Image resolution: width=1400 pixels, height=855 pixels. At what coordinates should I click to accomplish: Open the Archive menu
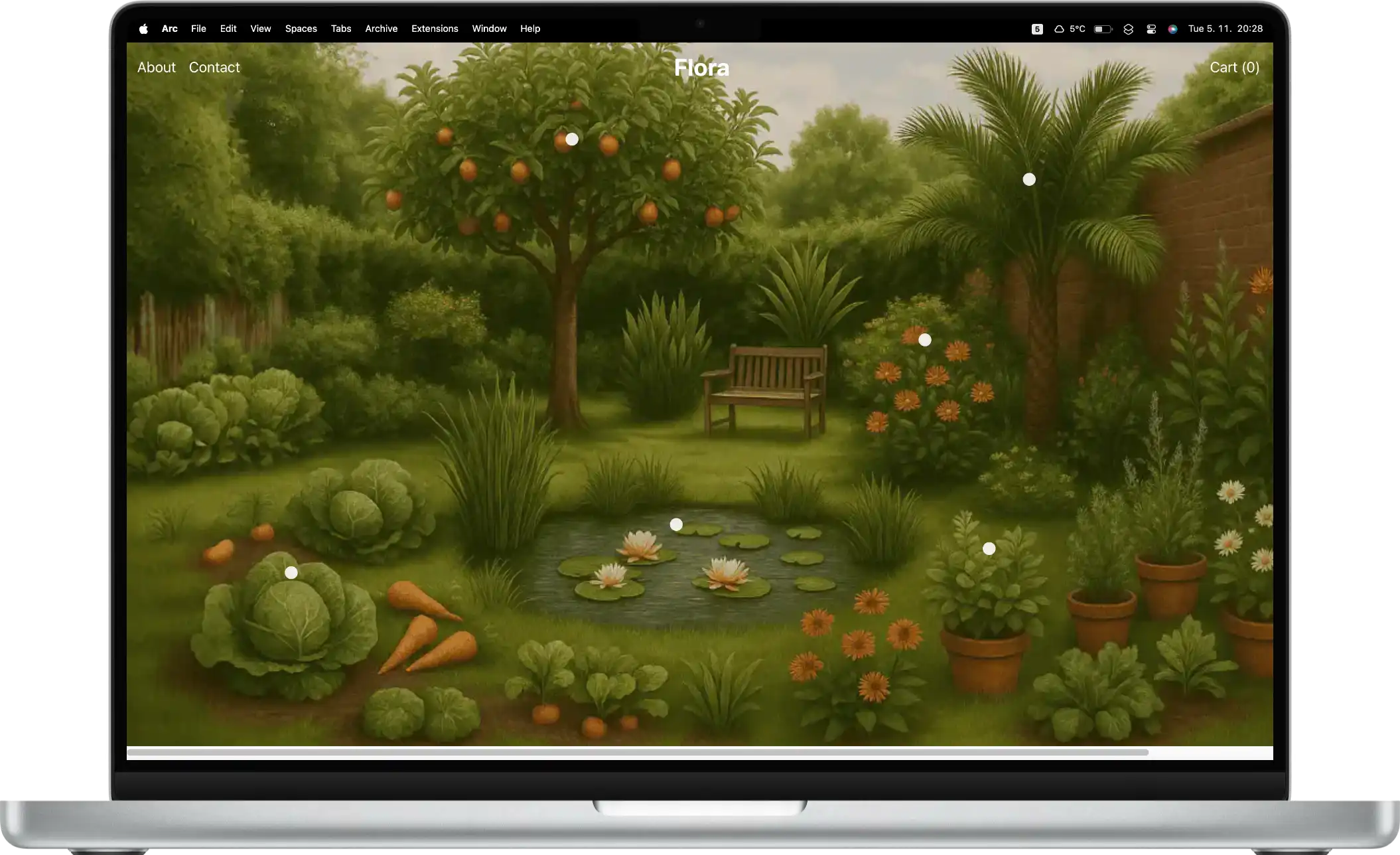coord(381,29)
